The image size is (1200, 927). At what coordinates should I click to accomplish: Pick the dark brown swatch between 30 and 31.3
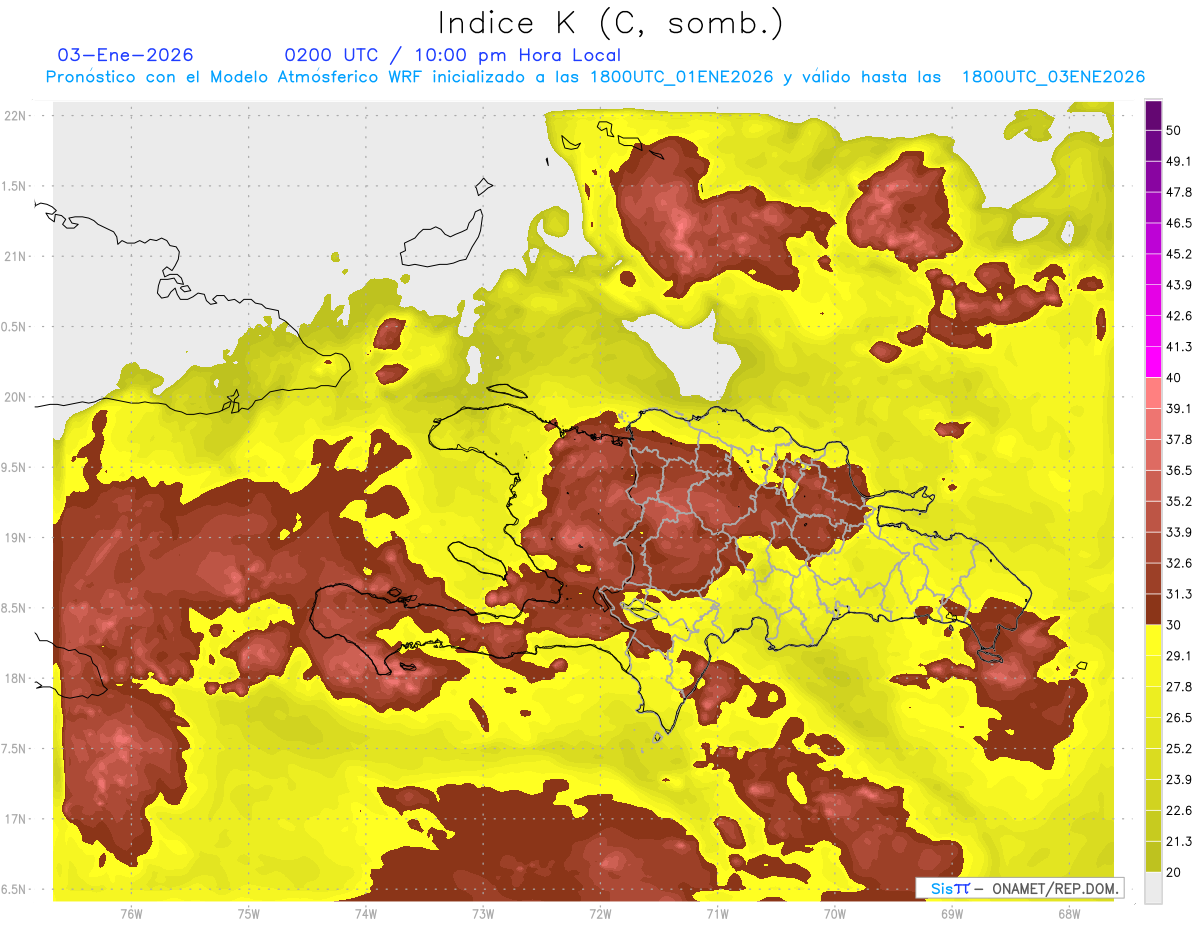[1153, 610]
